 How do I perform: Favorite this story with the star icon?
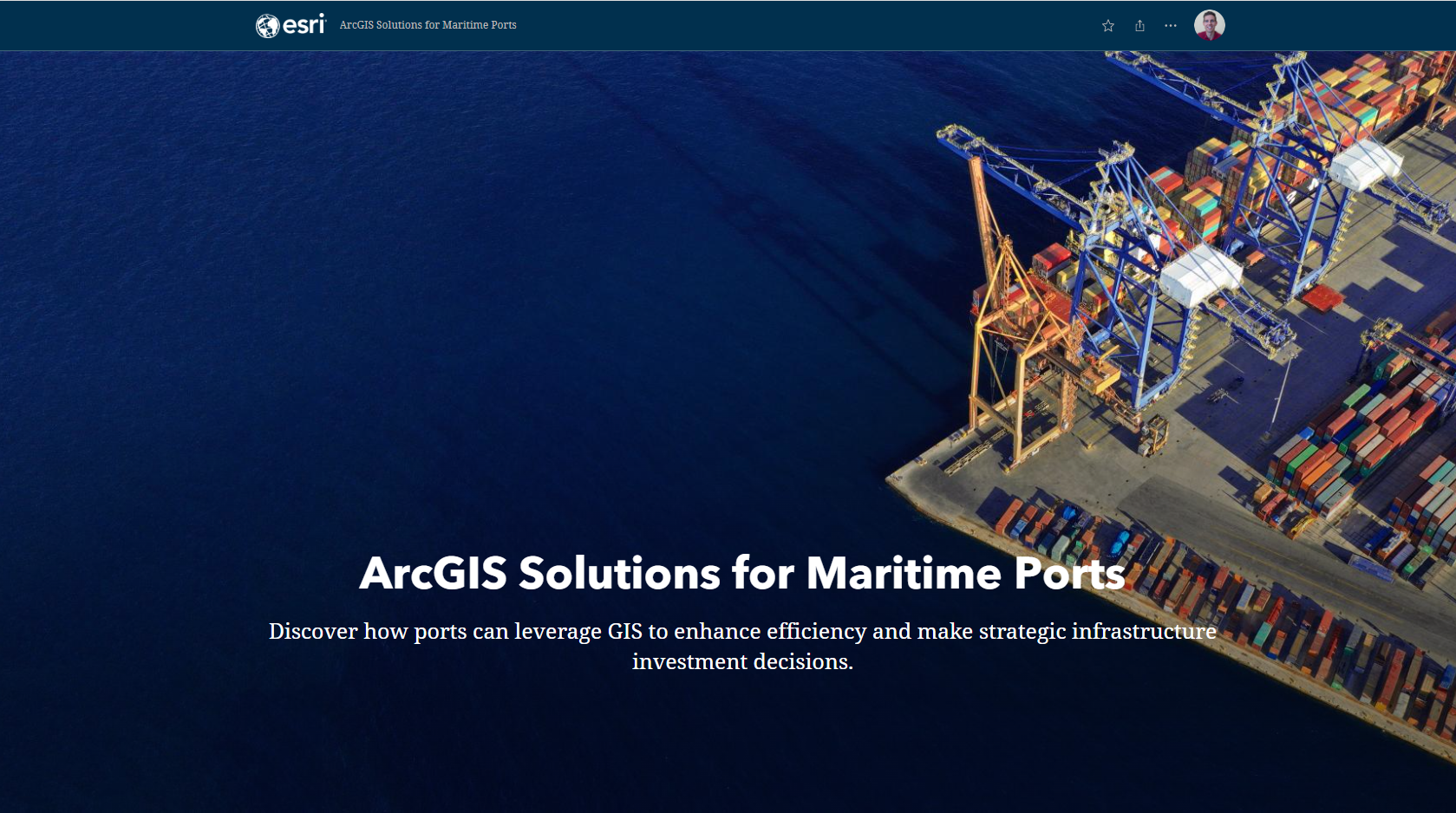click(x=1107, y=26)
